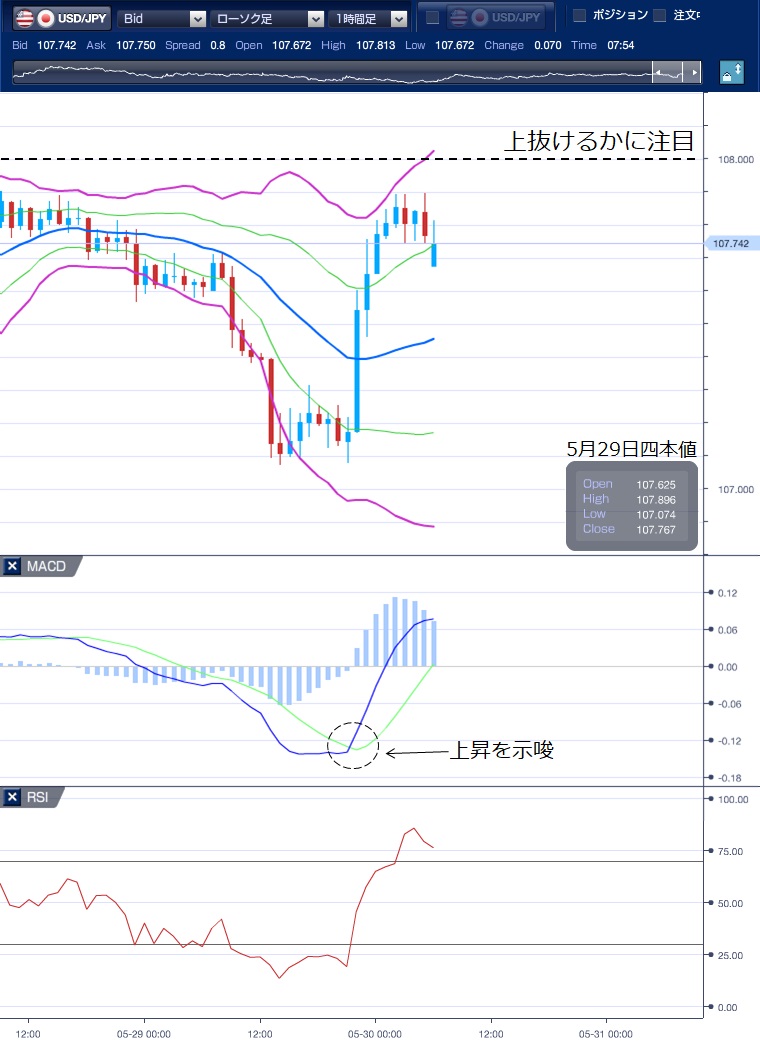Image resolution: width=760 pixels, height=1048 pixels.
Task: Expand the ローソク足 chart type dropdown
Action: click(x=268, y=18)
